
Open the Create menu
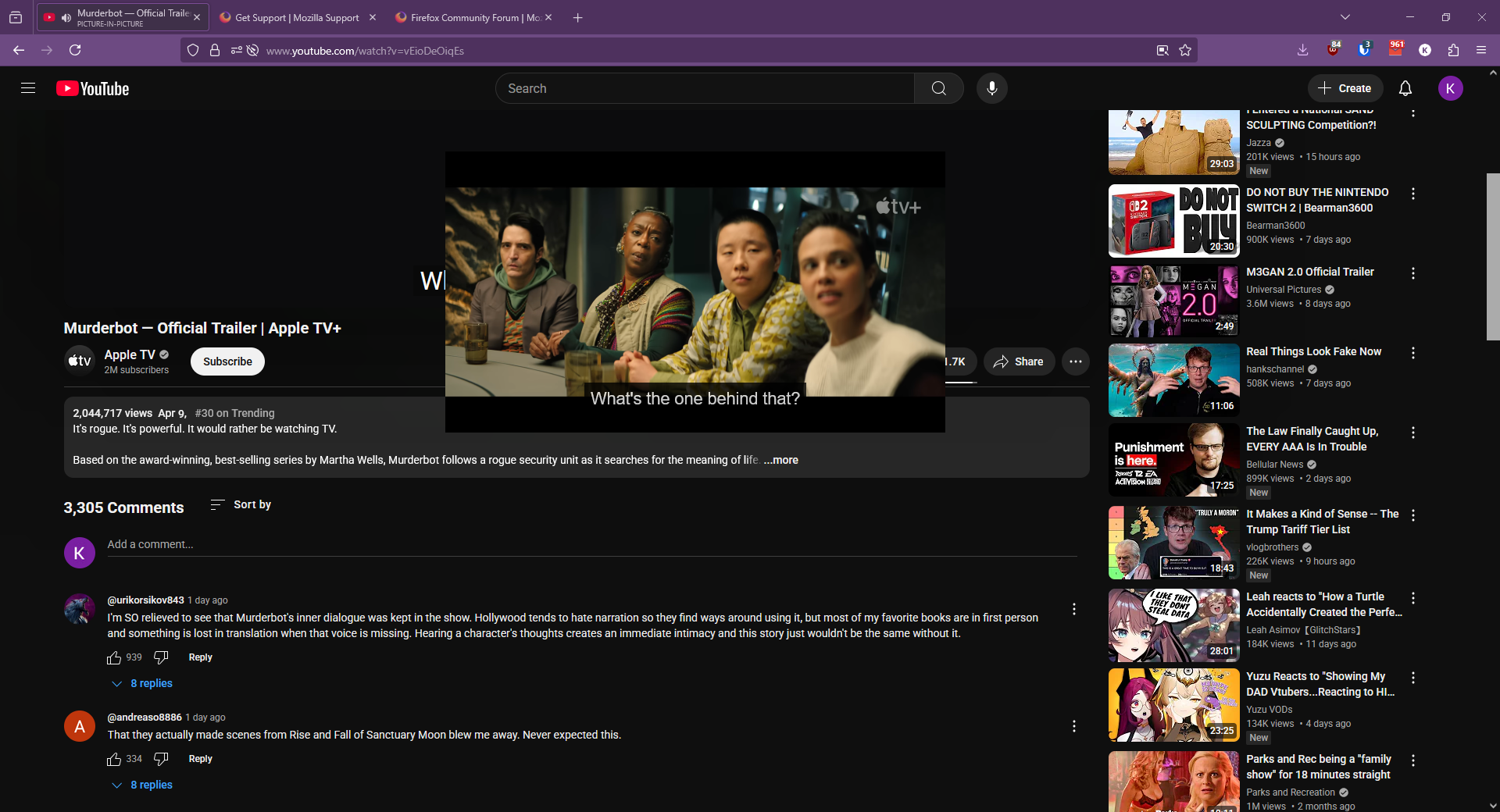click(1345, 88)
